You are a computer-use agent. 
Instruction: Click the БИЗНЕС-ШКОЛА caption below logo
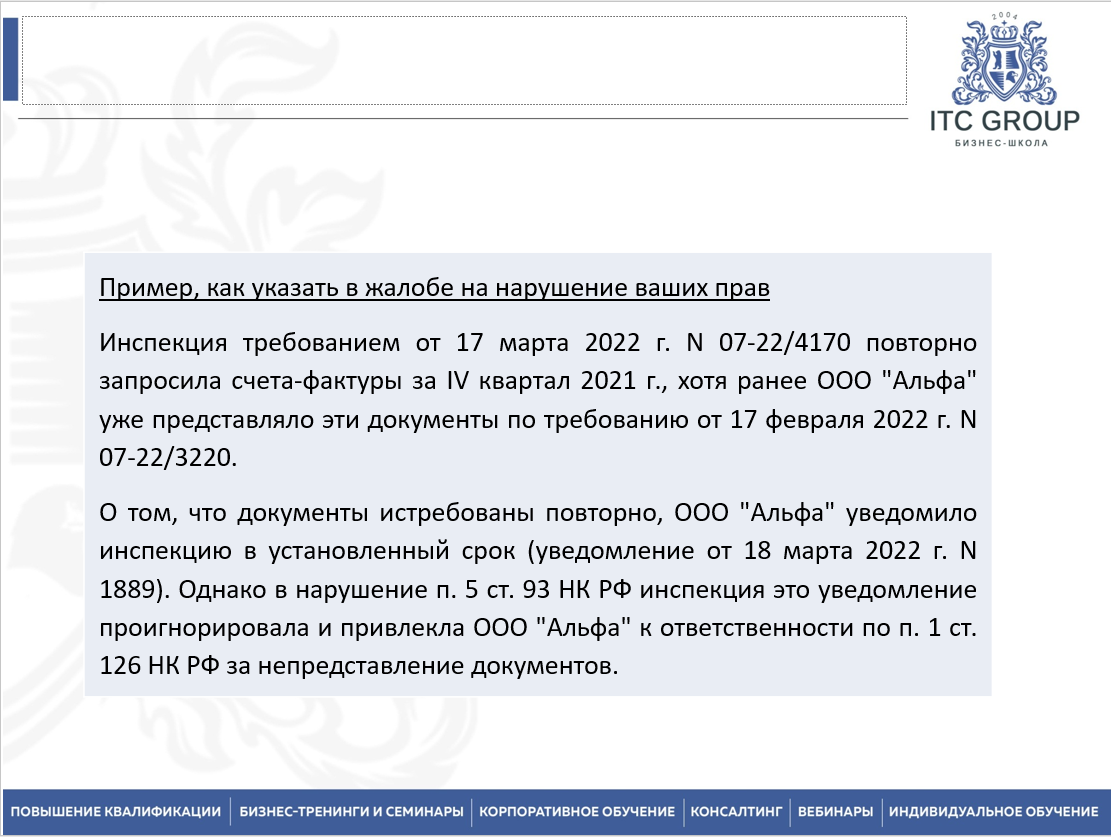[x=1004, y=144]
